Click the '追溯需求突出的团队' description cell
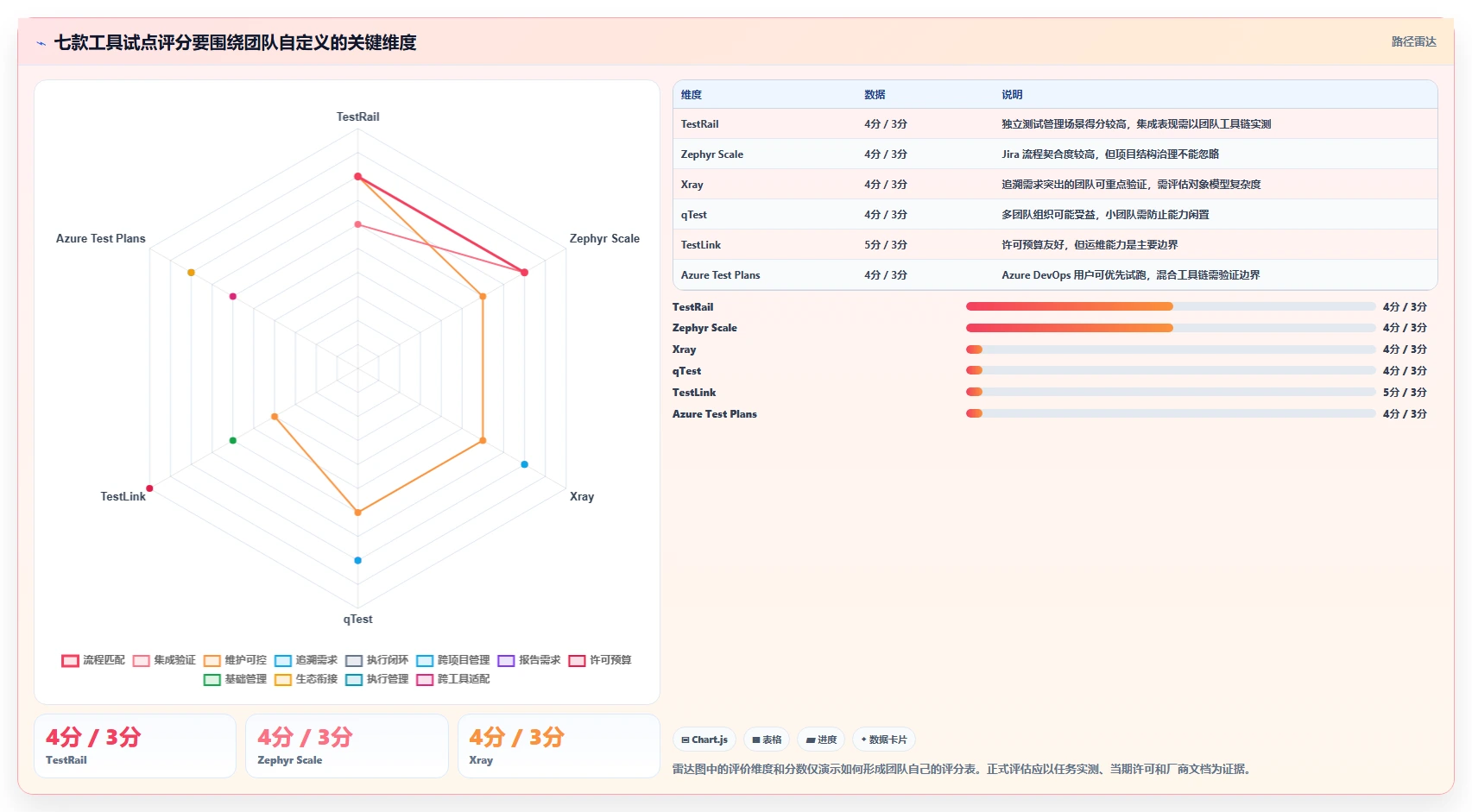 (x=1131, y=185)
